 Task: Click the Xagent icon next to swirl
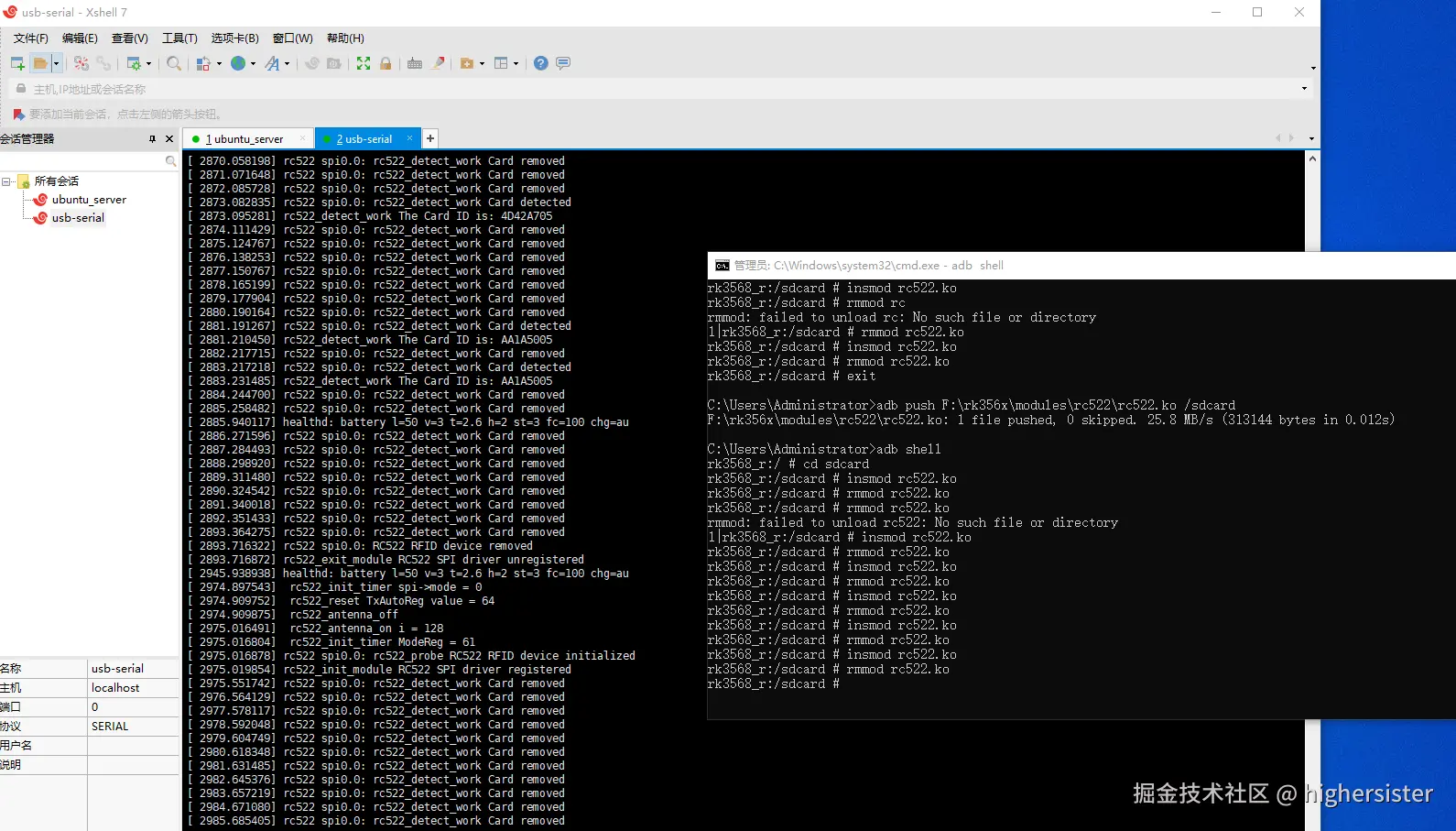[x=334, y=63]
